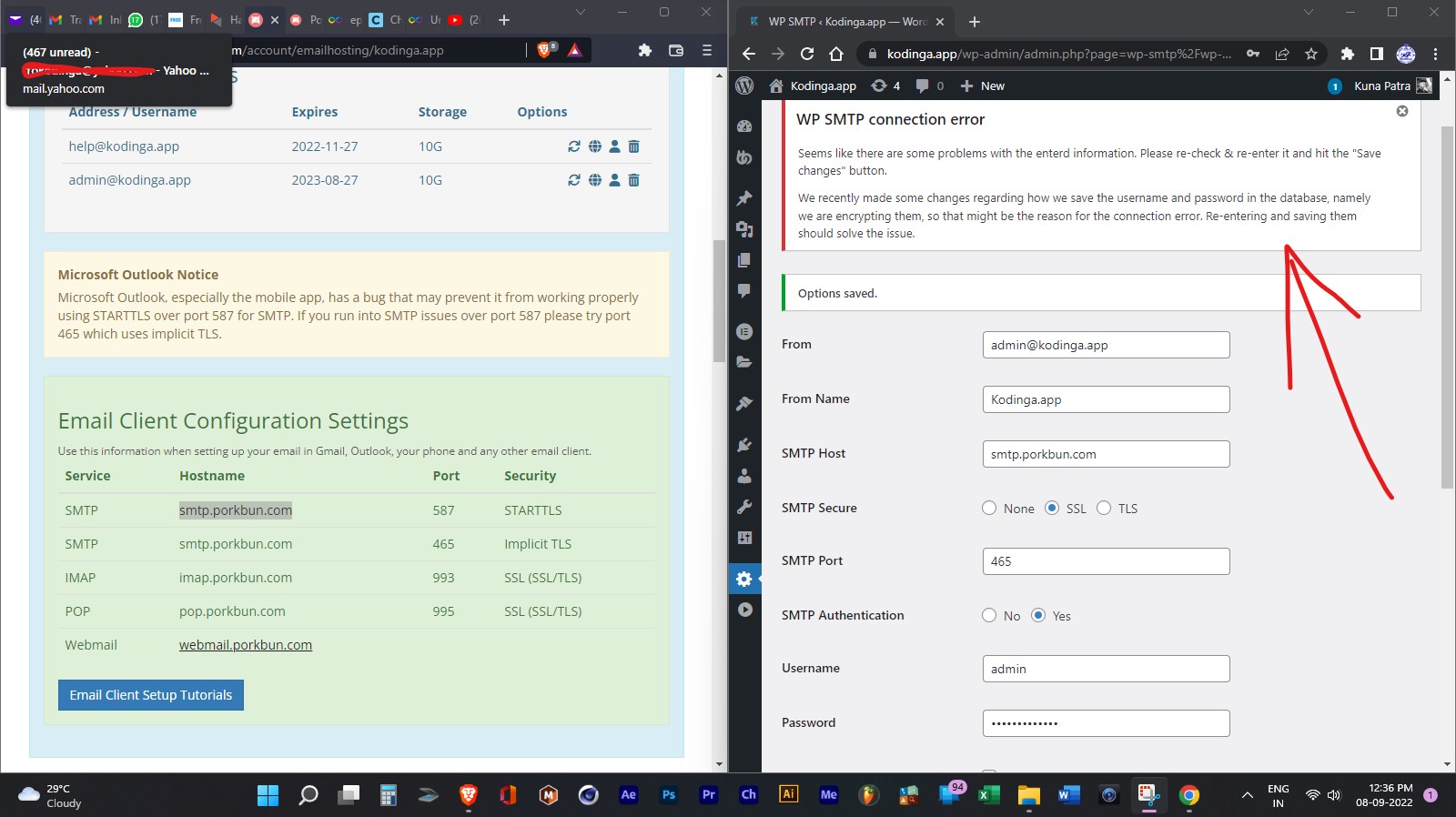Open Comments icon in WordPress sidebar
This screenshot has width=1456, height=817.
pyautogui.click(x=744, y=291)
